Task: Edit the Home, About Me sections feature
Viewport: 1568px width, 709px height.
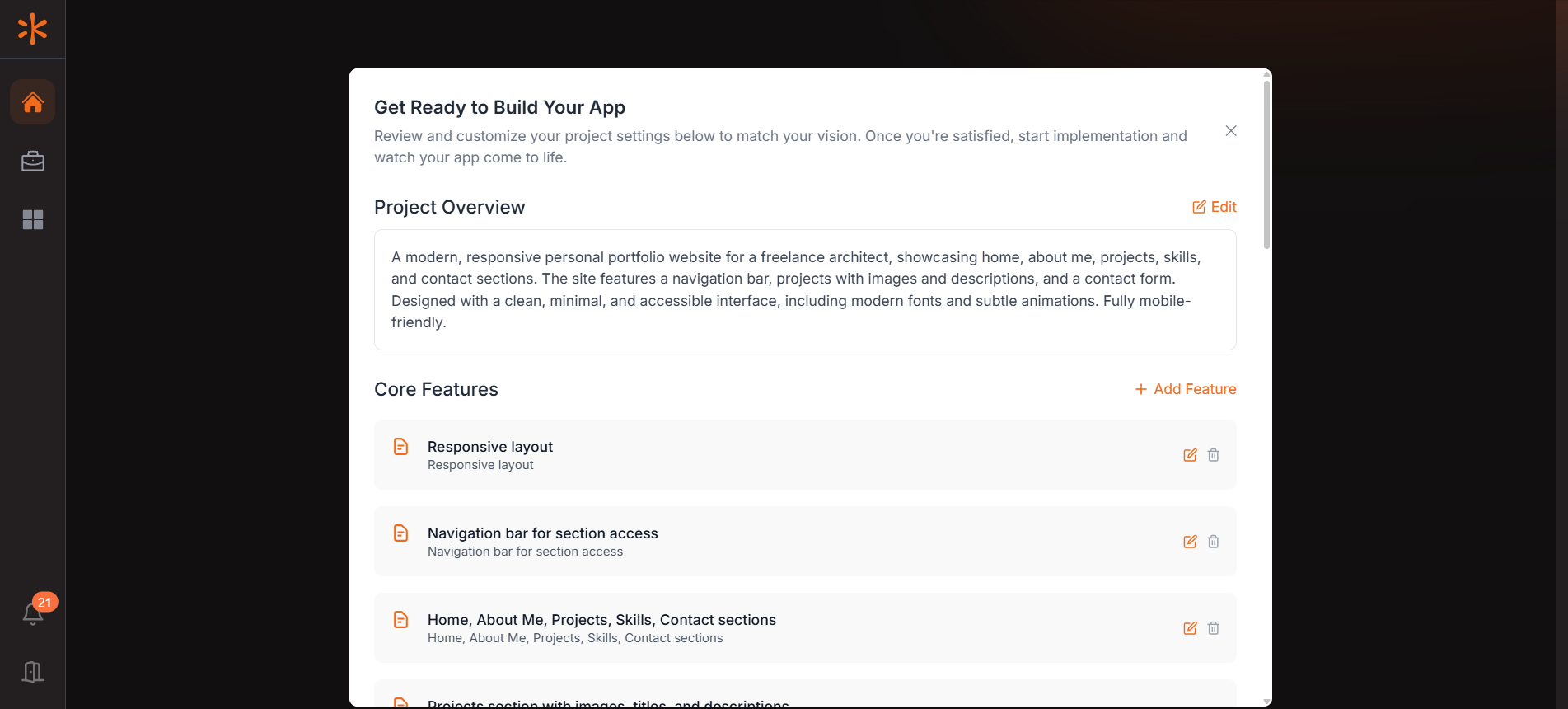Action: (1190, 628)
